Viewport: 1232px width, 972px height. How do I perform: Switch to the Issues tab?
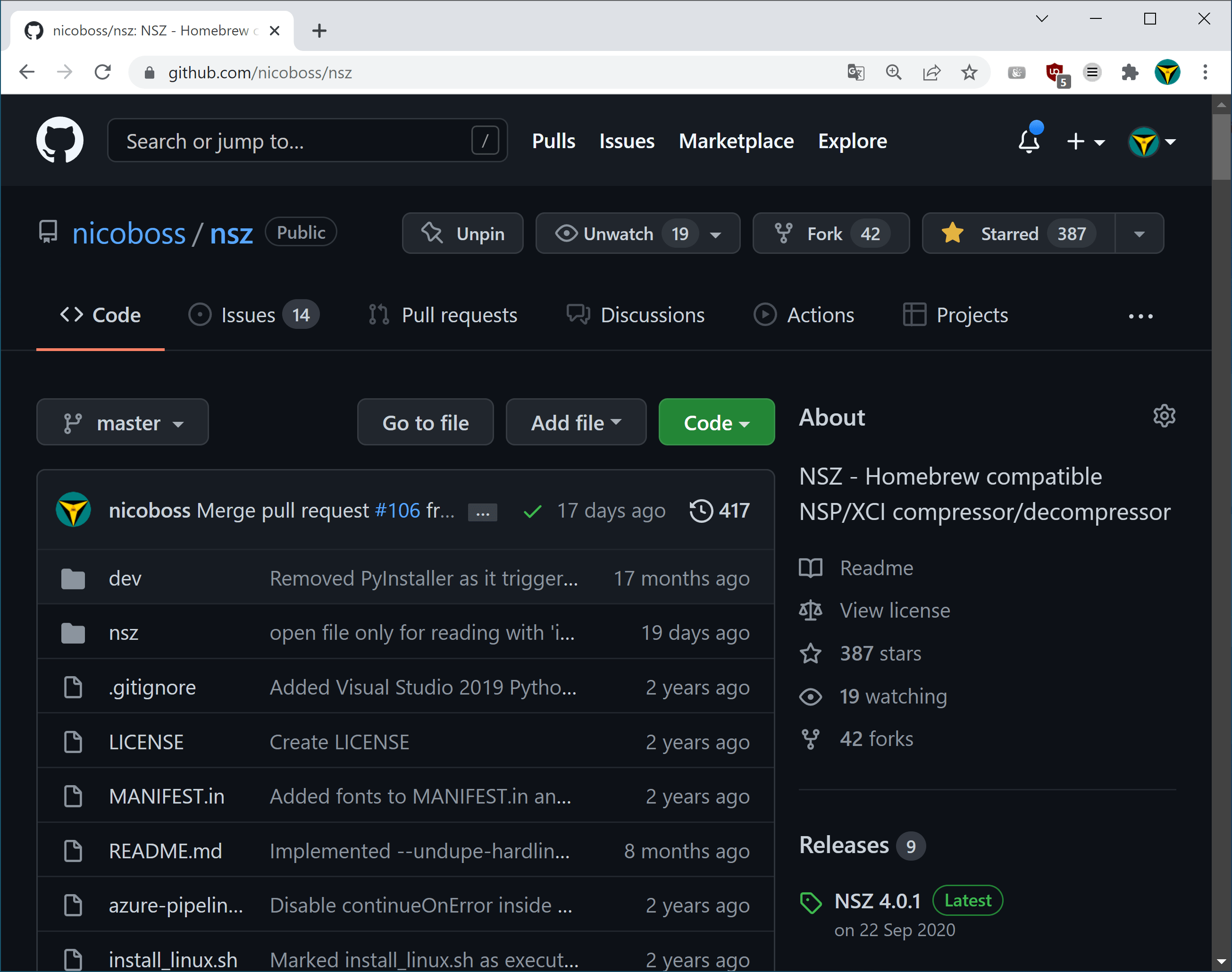[252, 315]
